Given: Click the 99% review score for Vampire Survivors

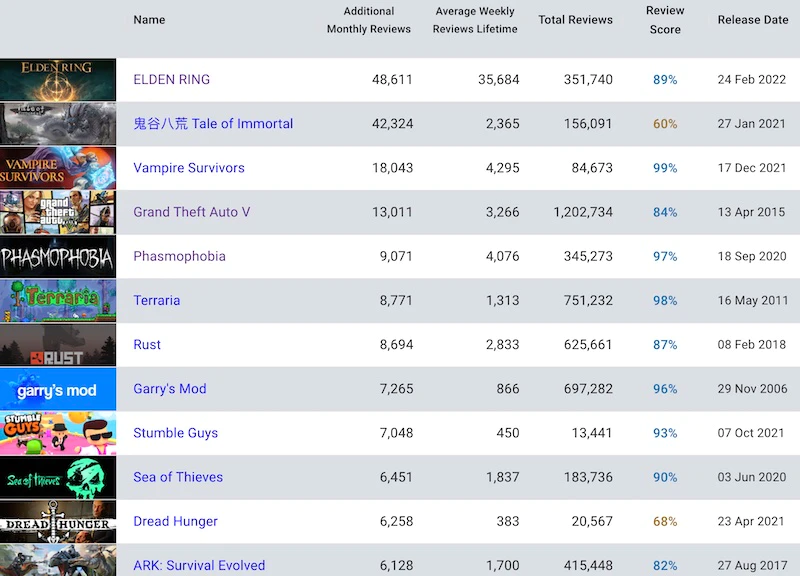Looking at the screenshot, I should coord(665,168).
